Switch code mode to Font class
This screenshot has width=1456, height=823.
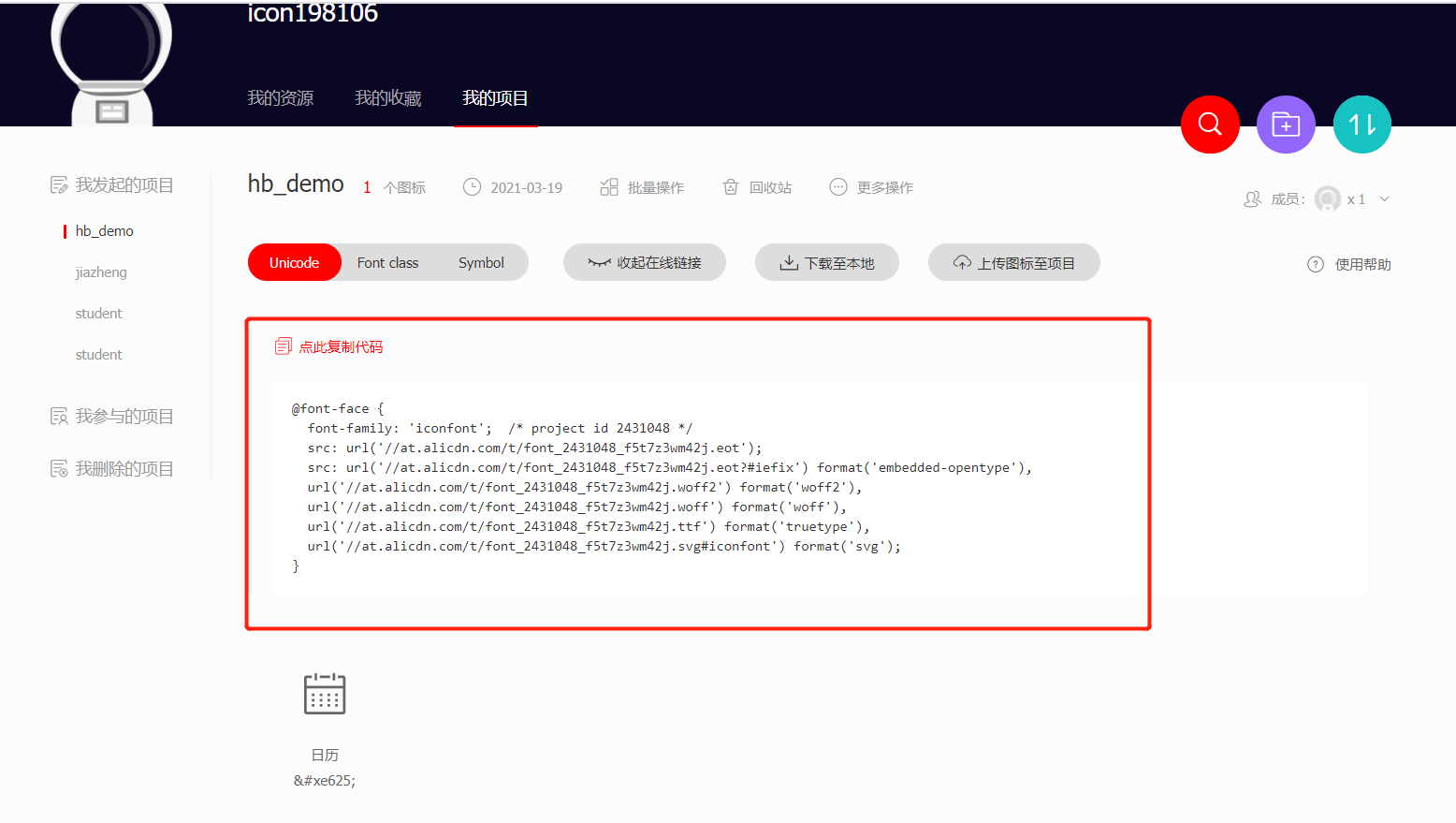point(386,262)
